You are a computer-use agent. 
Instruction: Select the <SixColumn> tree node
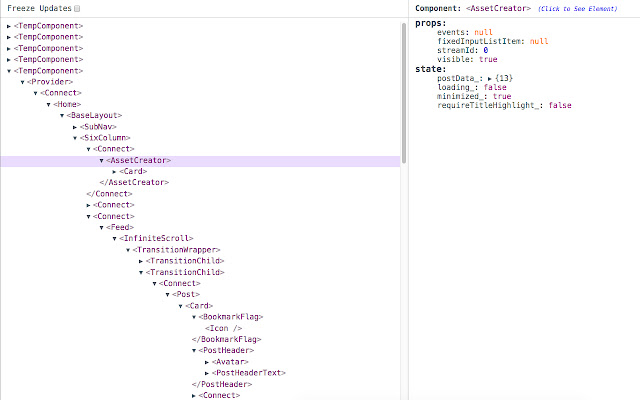(105, 138)
